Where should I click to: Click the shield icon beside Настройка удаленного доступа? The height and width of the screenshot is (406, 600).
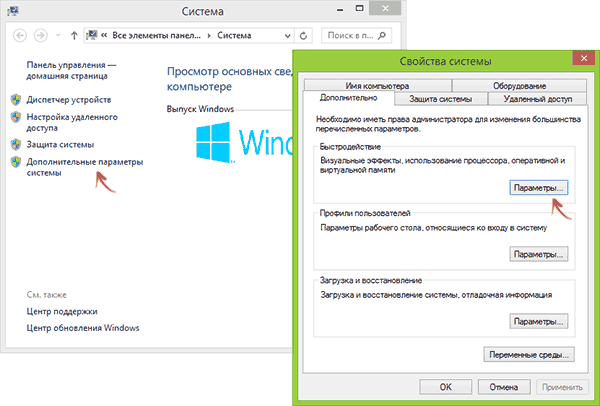pos(15,117)
